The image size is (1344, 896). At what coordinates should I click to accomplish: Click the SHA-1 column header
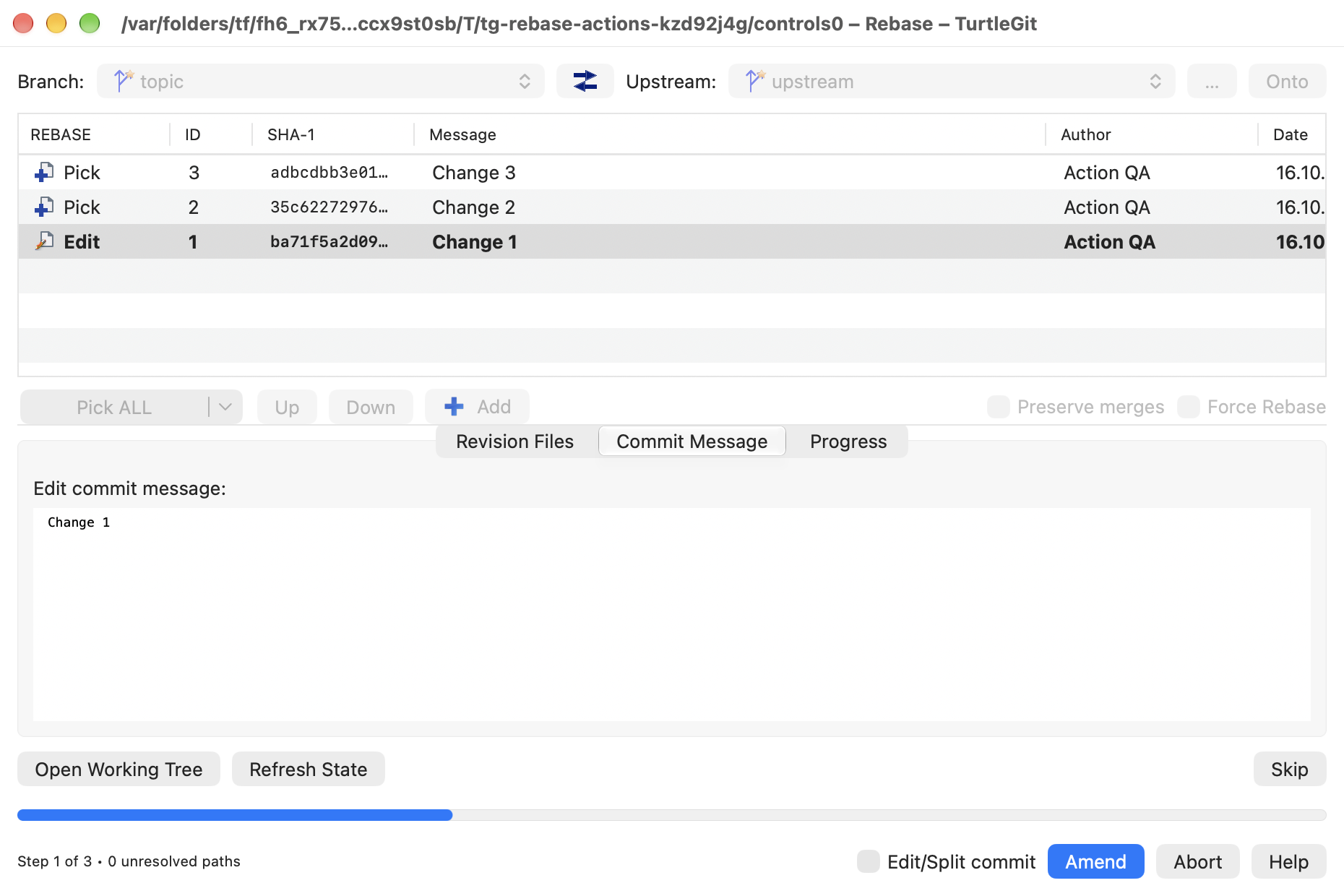click(x=332, y=134)
